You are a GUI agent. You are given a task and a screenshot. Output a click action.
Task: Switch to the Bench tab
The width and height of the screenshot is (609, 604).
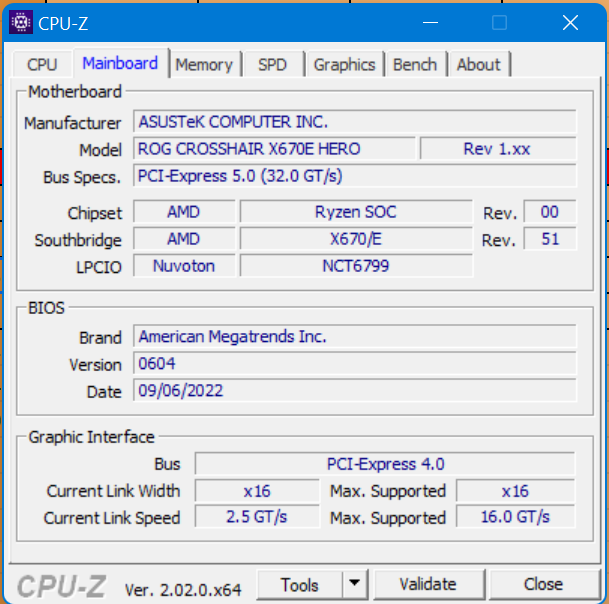coord(415,64)
